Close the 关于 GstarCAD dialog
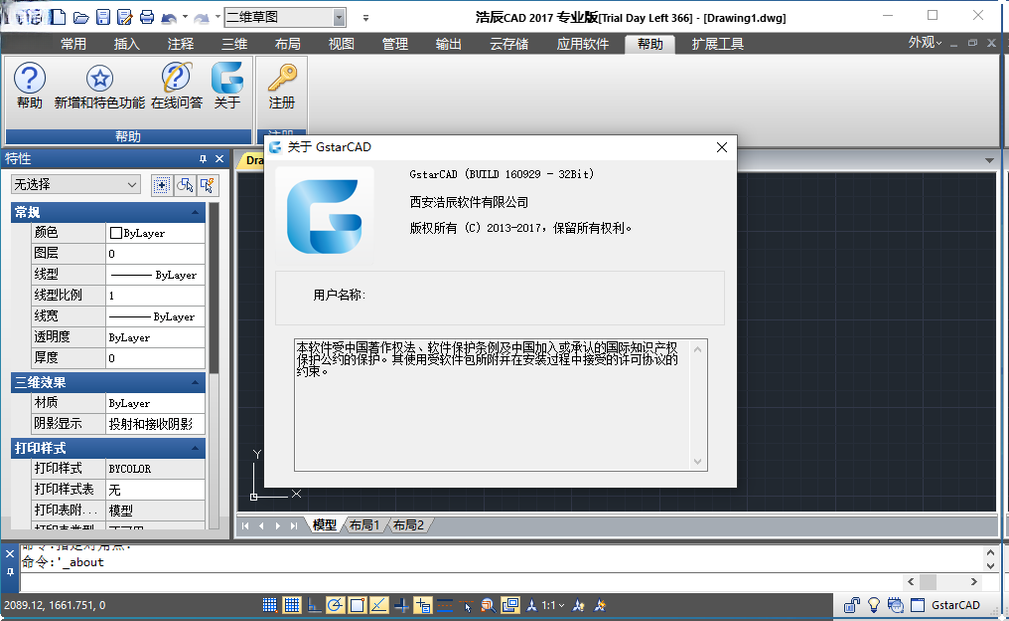Screen dimensions: 1009x621 click(x=722, y=147)
